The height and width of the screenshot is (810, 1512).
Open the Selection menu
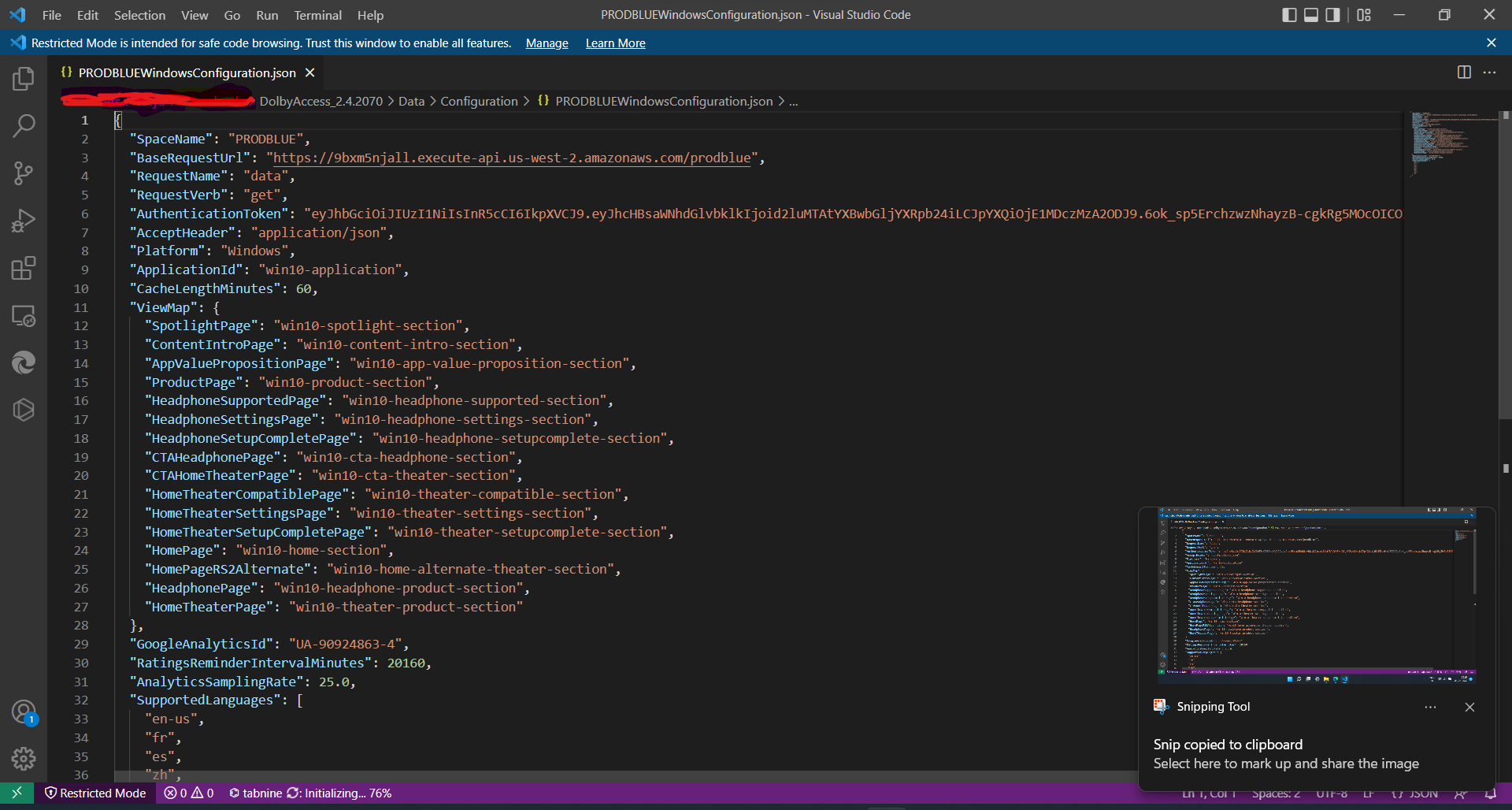[139, 15]
